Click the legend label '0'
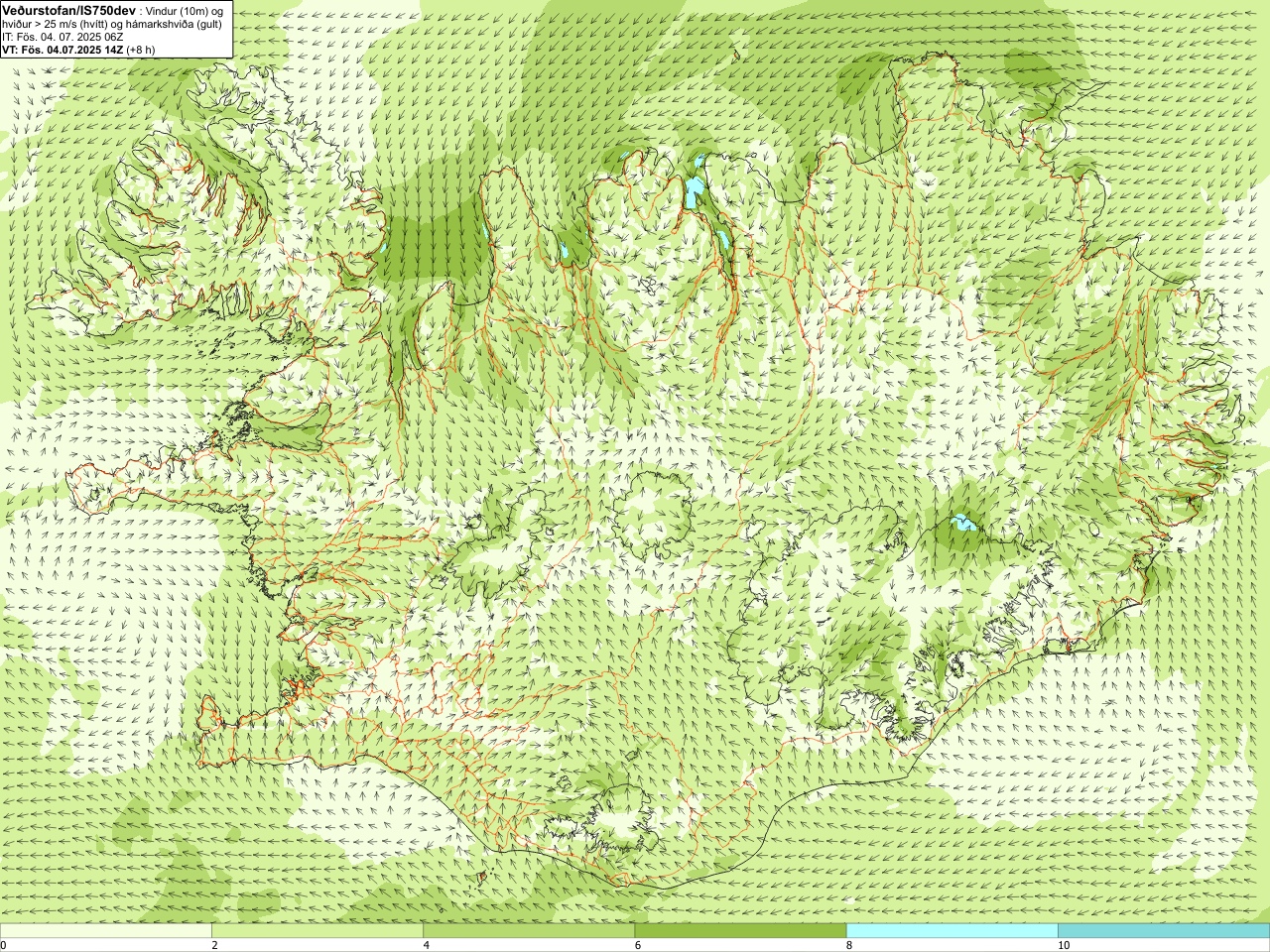 click(x=4, y=945)
